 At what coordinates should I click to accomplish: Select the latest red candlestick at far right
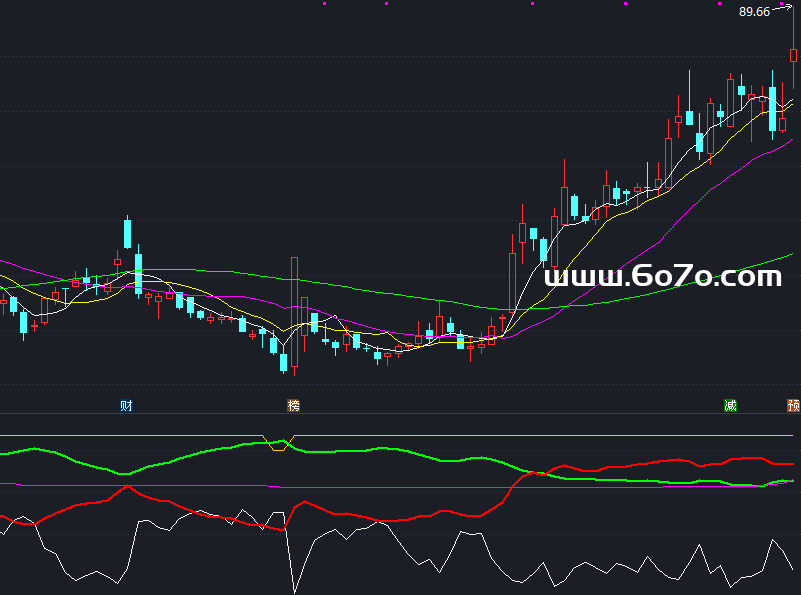click(794, 56)
